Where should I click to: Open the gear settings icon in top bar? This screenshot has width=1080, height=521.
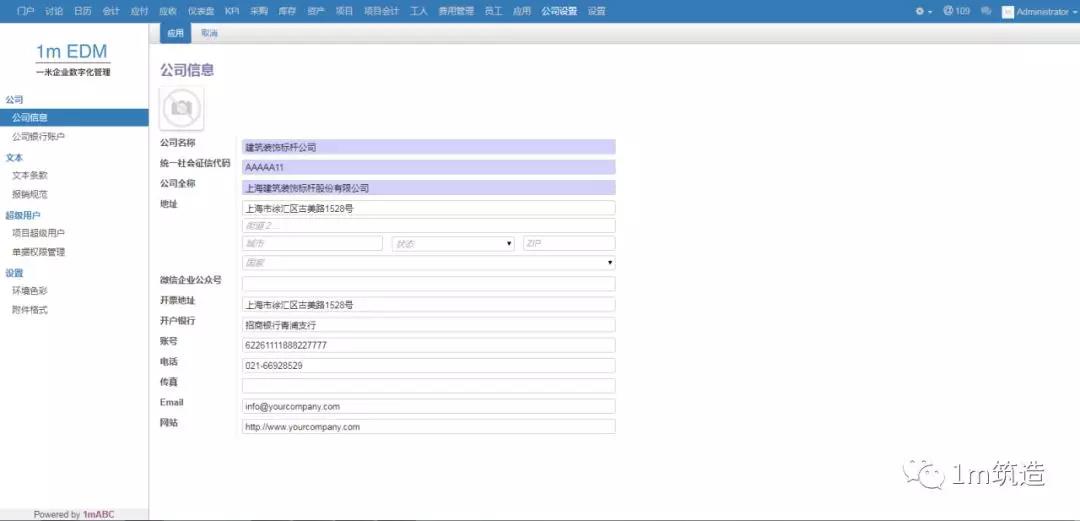coord(923,11)
